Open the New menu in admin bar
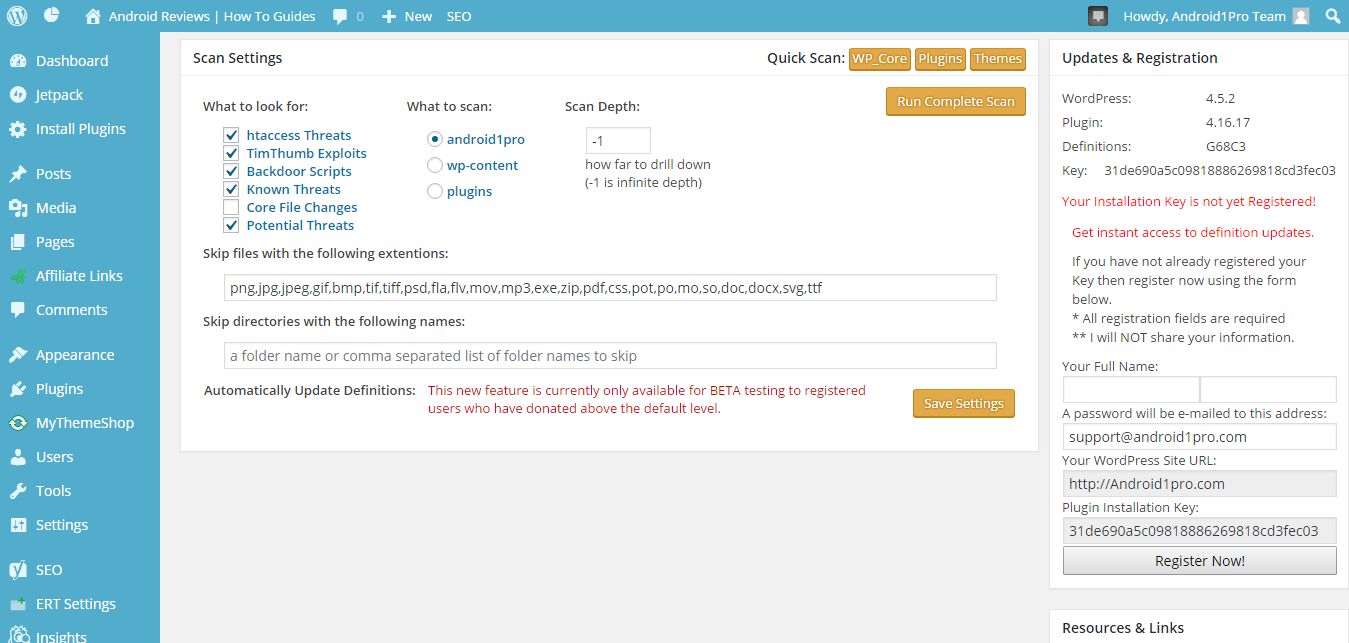1349x643 pixels. [x=407, y=16]
